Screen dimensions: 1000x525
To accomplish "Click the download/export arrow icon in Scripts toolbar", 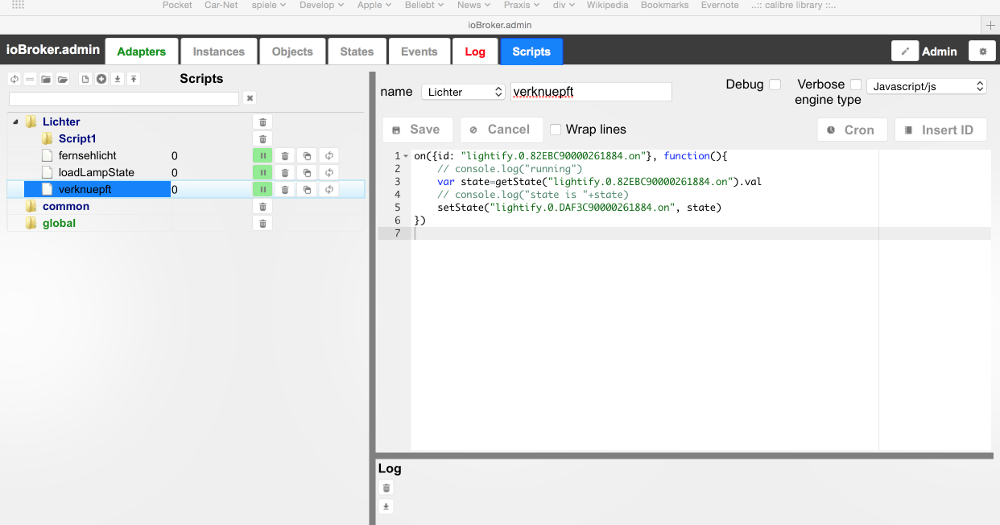I will (x=117, y=79).
